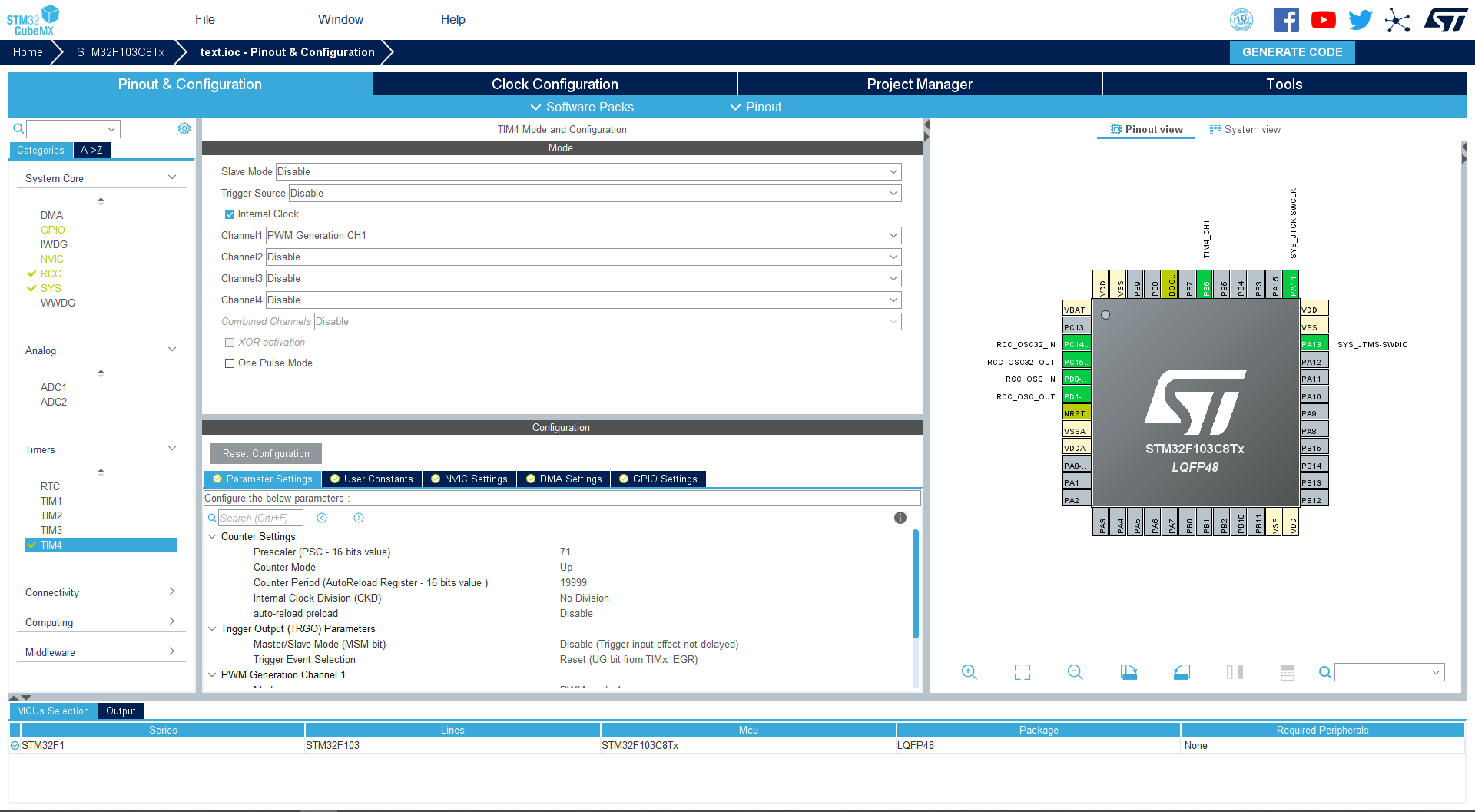1475x812 pixels.
Task: Collapse the Trigger Output (TRGO) Parameters group
Action: (x=212, y=628)
